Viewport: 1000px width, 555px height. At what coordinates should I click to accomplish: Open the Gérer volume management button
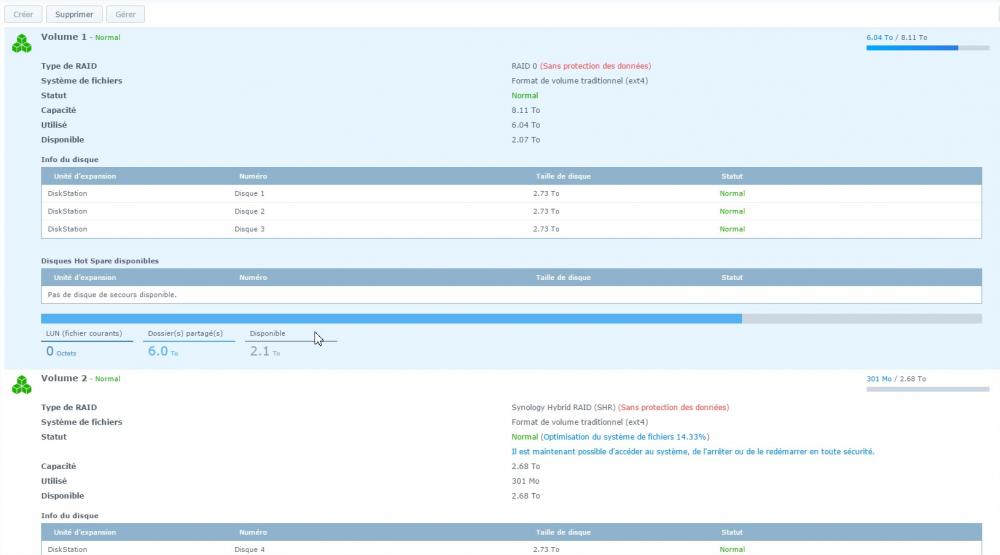(125, 15)
